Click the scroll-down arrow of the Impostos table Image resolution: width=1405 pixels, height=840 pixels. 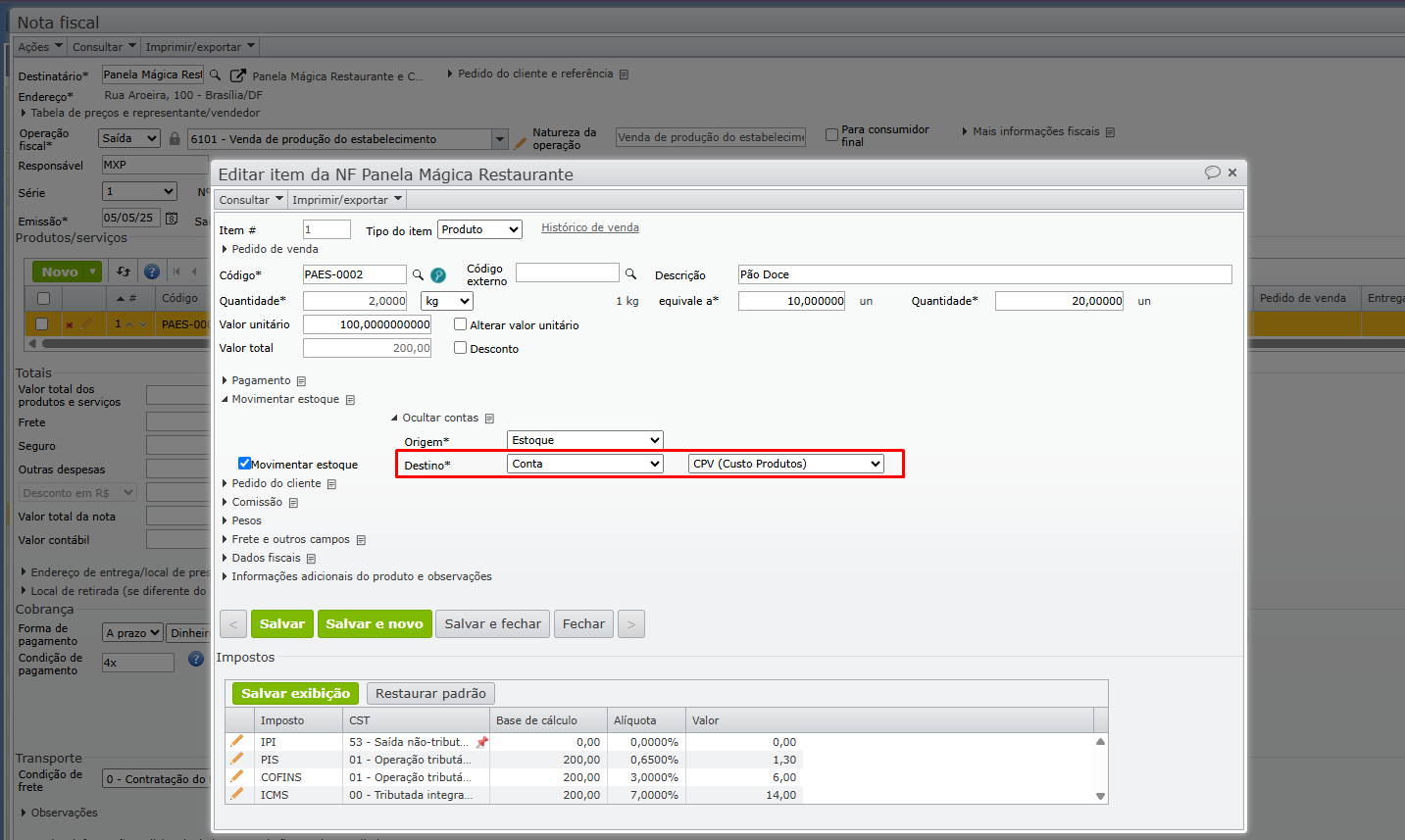(x=1100, y=796)
